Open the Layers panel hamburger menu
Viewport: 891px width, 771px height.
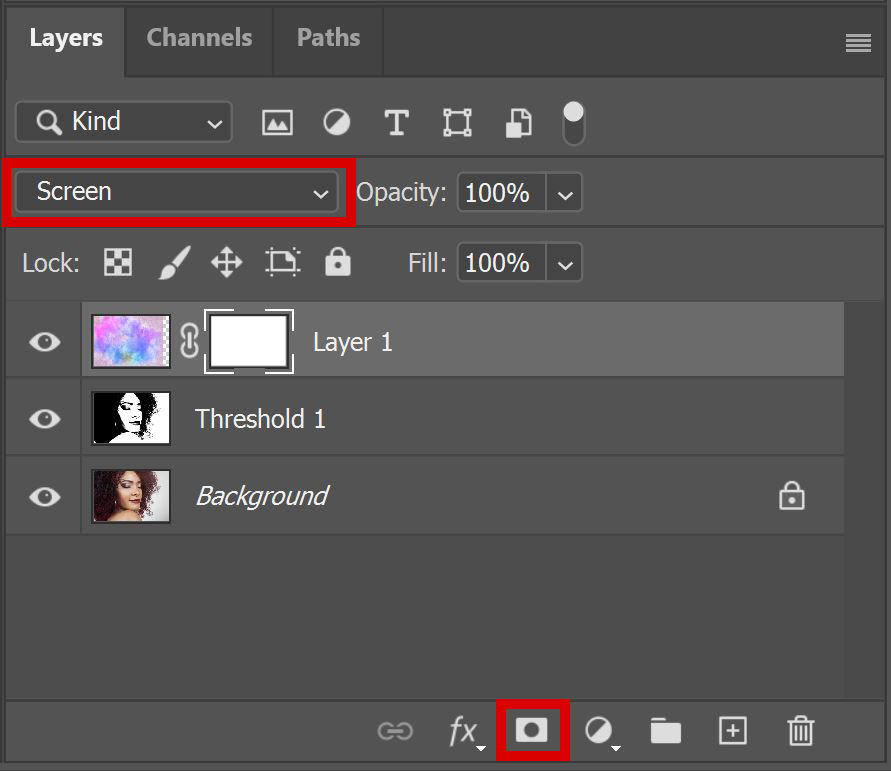pyautogui.click(x=858, y=43)
